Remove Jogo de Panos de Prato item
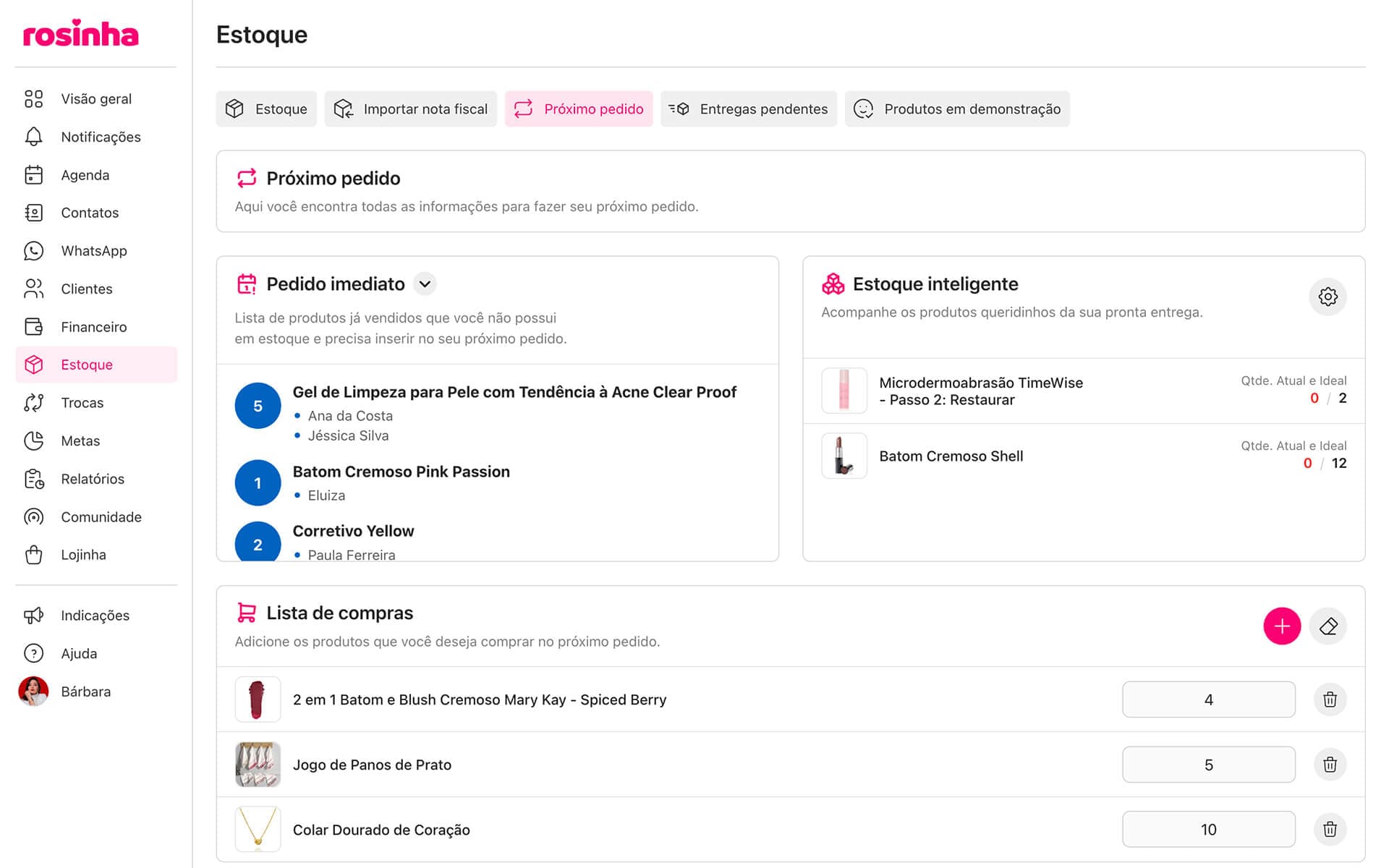 pos(1330,765)
